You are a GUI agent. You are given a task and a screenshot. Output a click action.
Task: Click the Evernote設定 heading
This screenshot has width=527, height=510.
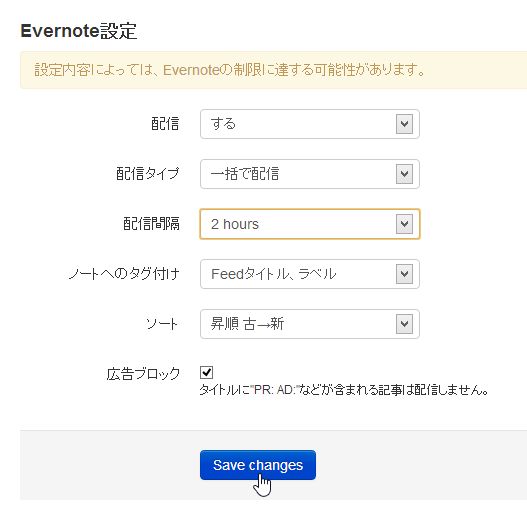(79, 31)
